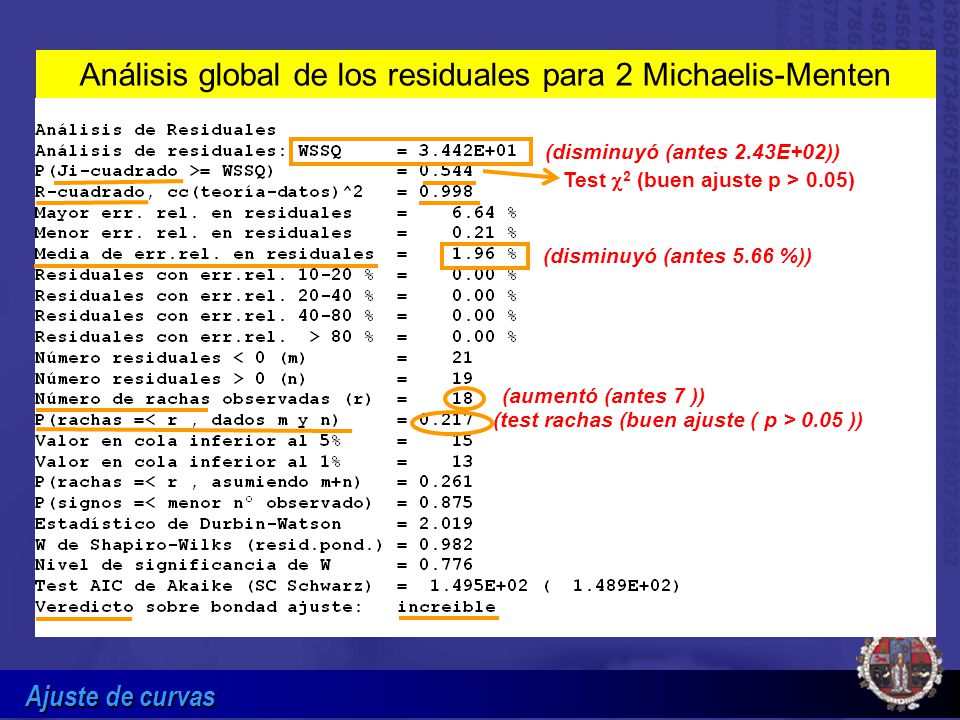Click the 'P(rachas =< r , dados m y n)' label
960x720 pixels.
point(187,420)
